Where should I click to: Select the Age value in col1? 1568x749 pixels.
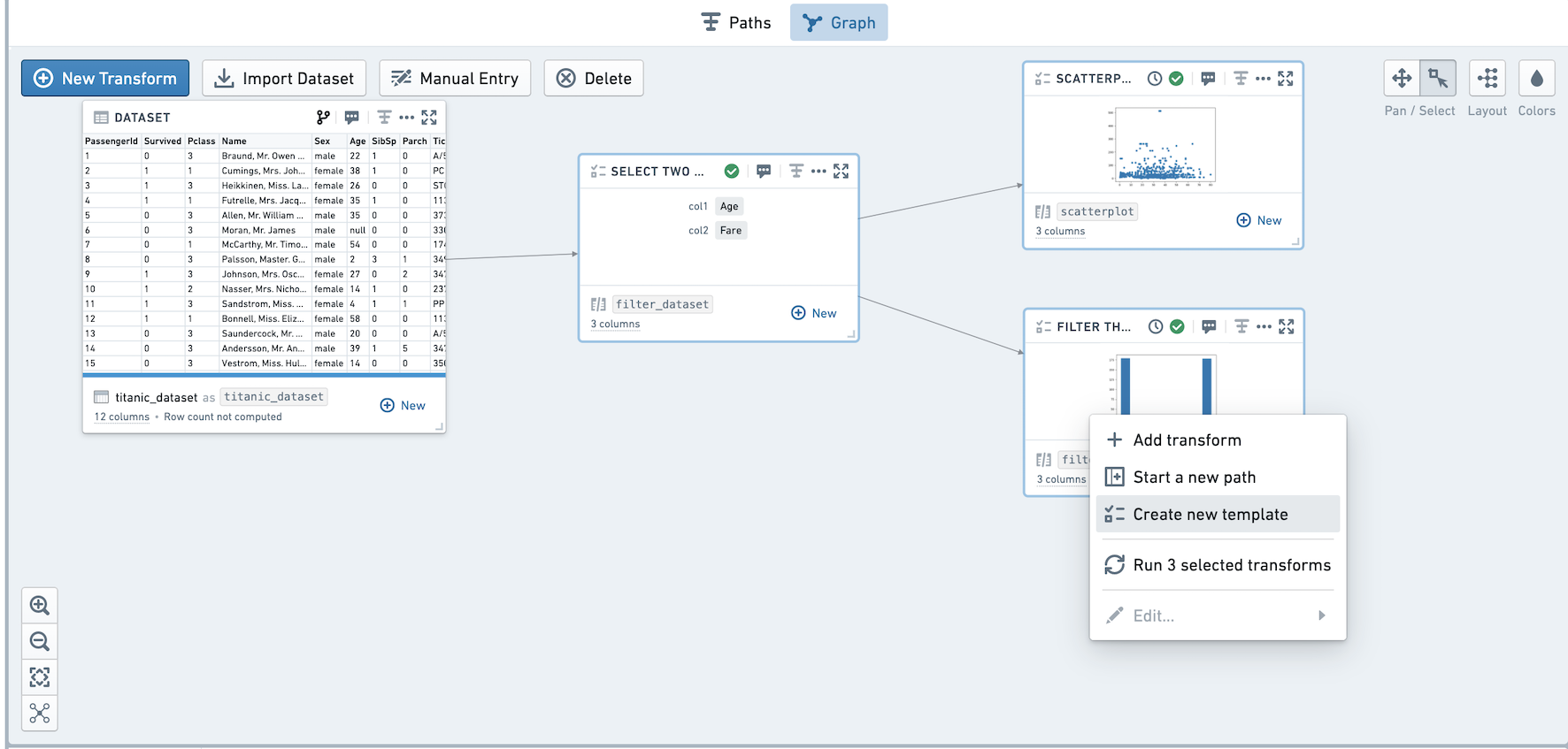(729, 206)
